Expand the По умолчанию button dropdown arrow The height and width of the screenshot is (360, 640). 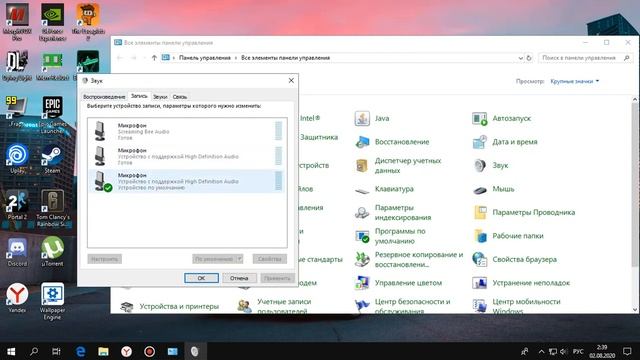(x=240, y=259)
